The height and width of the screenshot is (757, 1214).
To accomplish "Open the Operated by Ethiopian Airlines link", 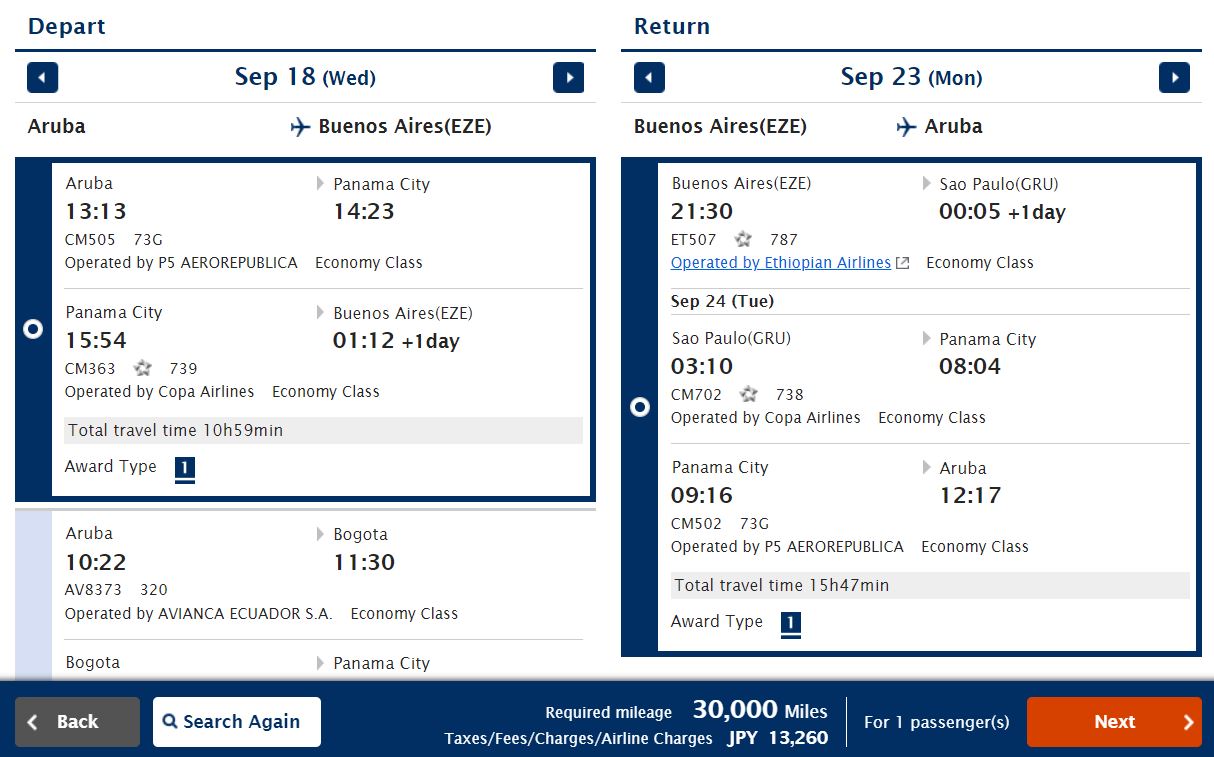I will point(780,263).
